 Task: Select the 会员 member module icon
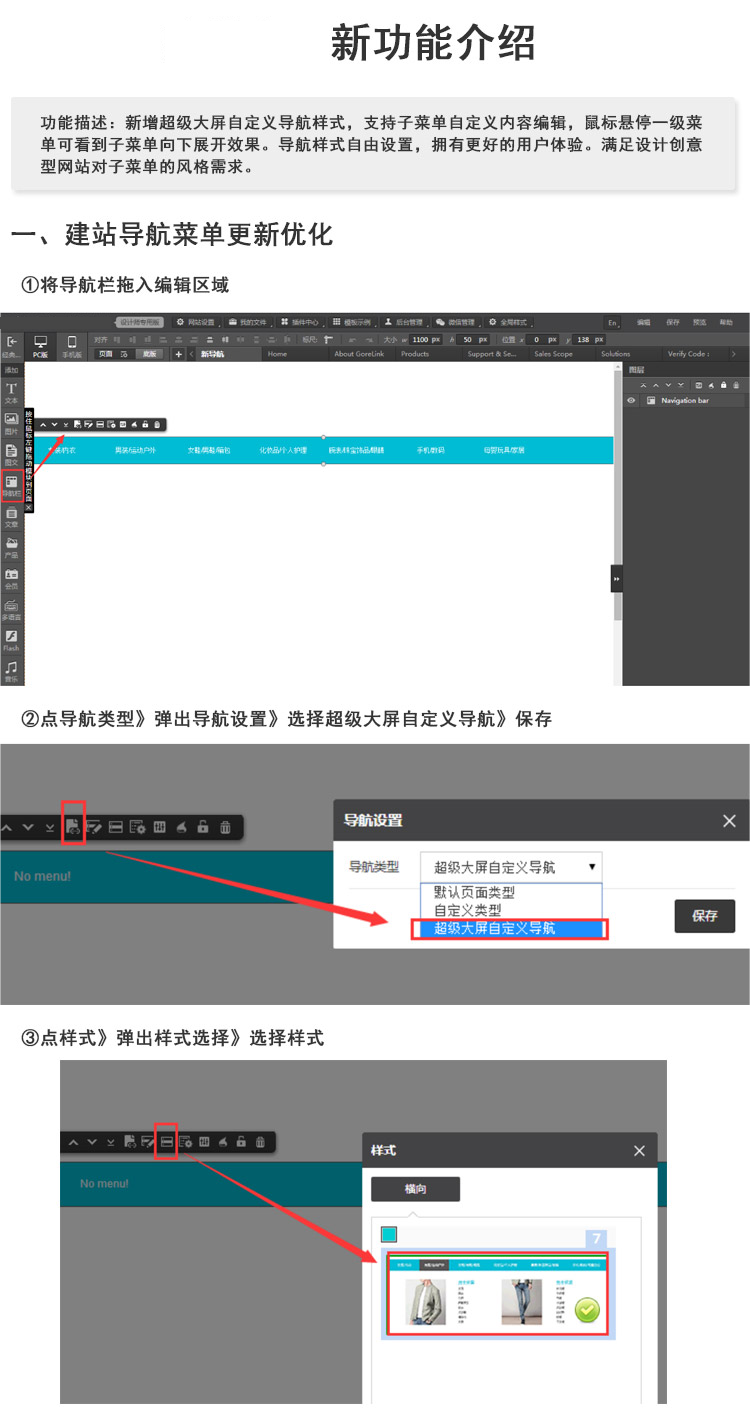11,578
